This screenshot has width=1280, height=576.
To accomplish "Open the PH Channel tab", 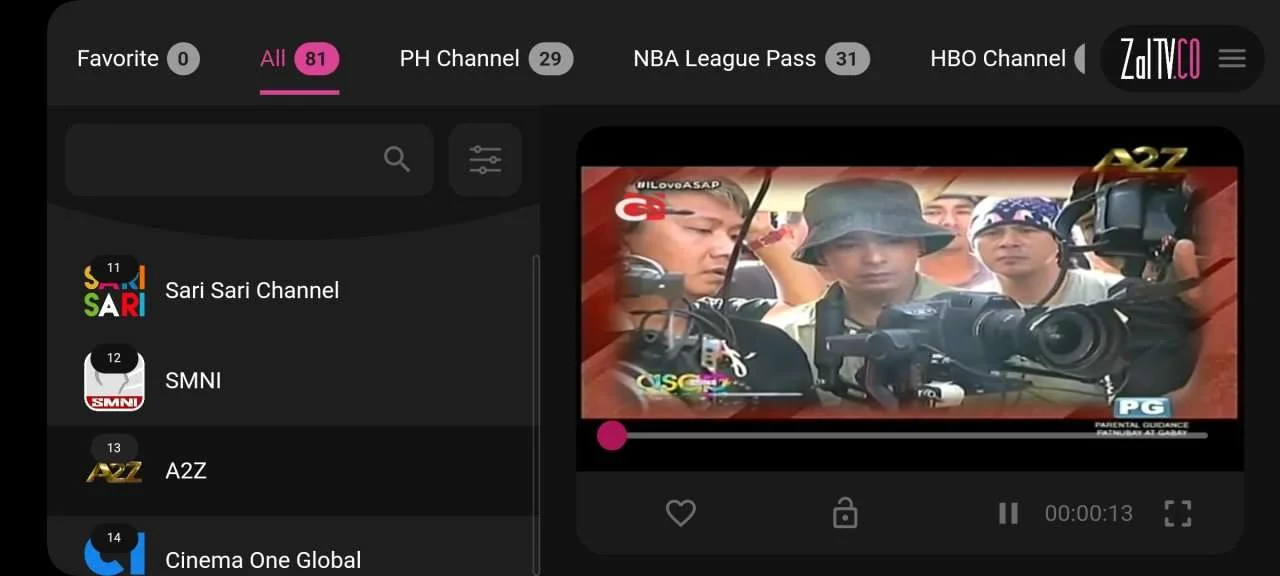I will pyautogui.click(x=486, y=59).
